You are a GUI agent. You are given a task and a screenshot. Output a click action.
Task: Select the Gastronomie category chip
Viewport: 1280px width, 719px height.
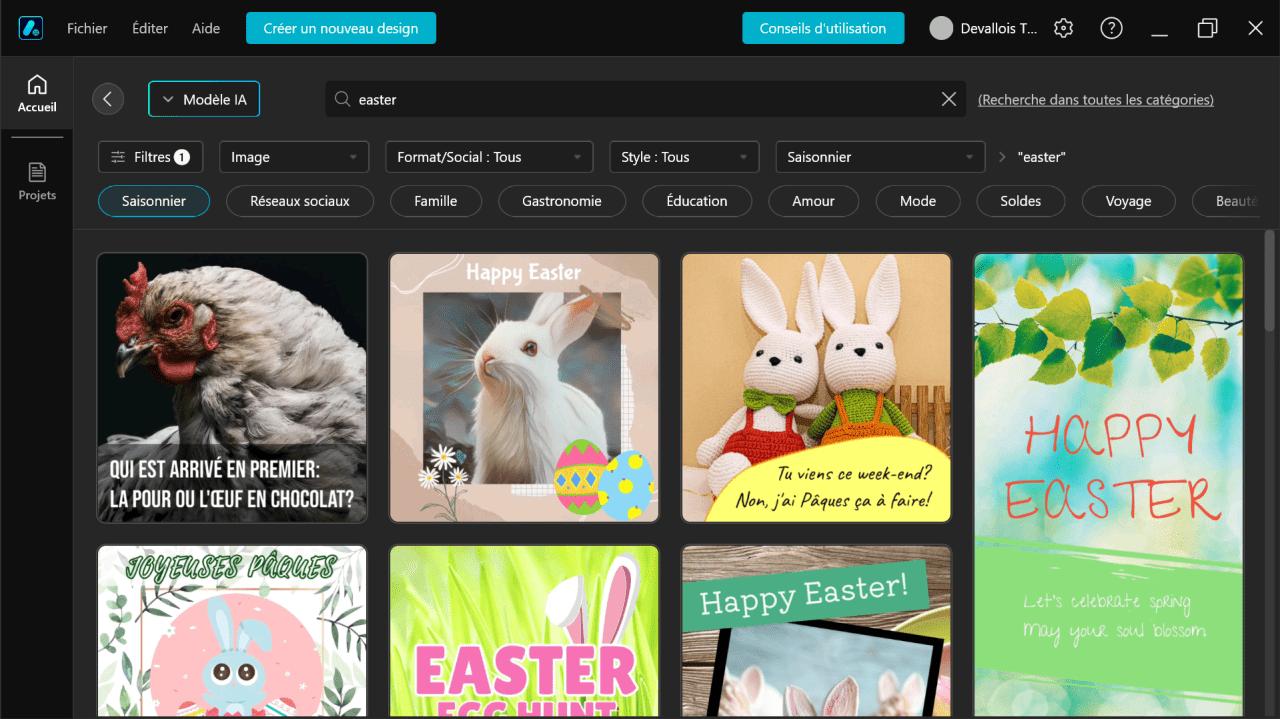[562, 201]
